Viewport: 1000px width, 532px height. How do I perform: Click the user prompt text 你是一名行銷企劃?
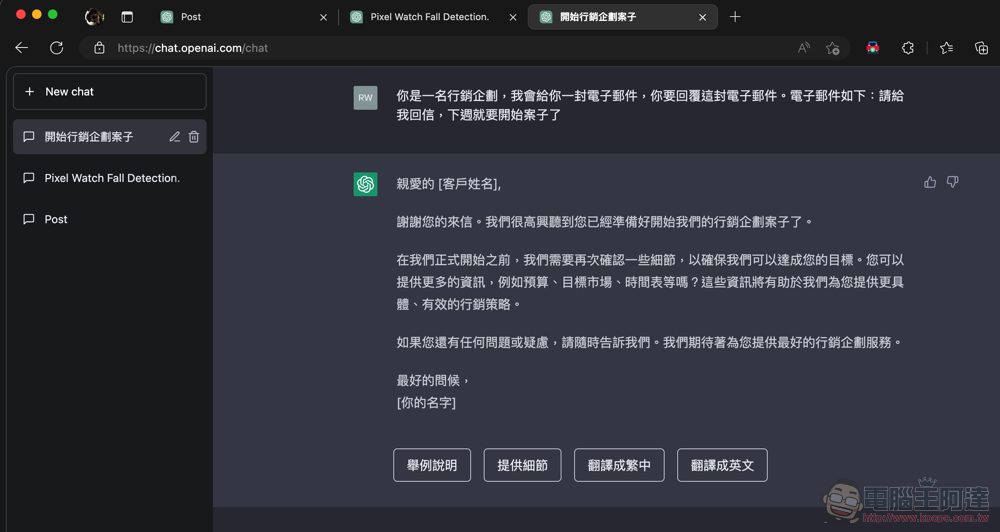pyautogui.click(x=650, y=105)
